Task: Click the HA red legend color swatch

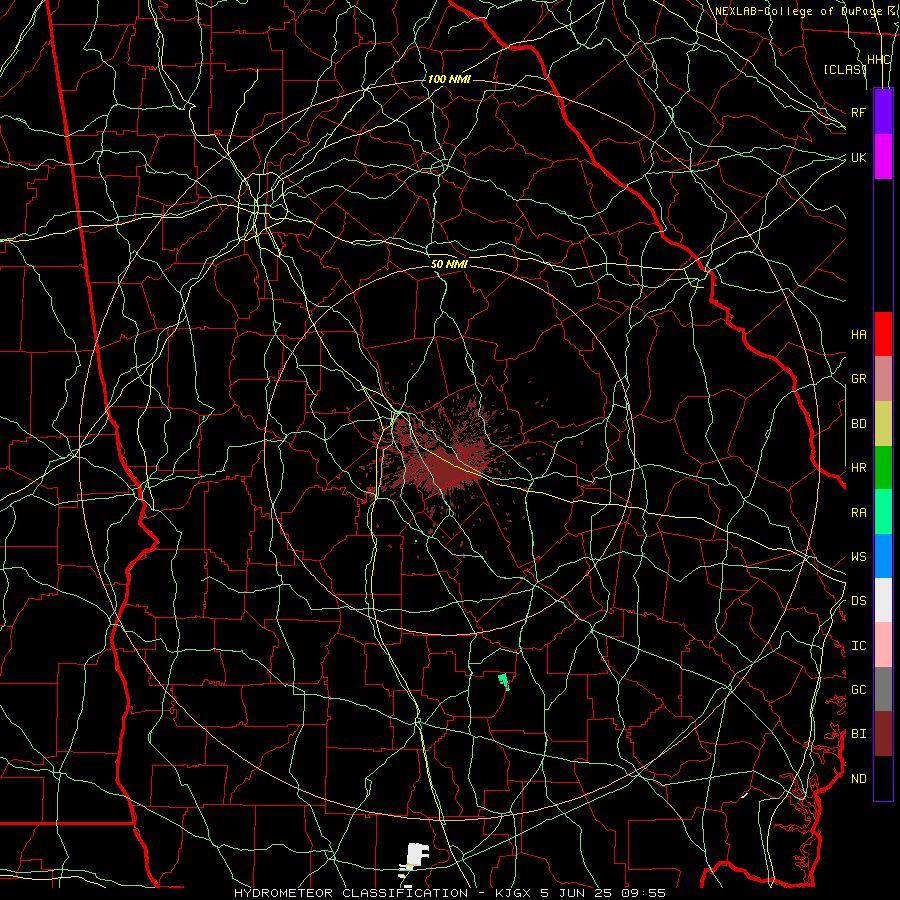Action: coord(883,334)
